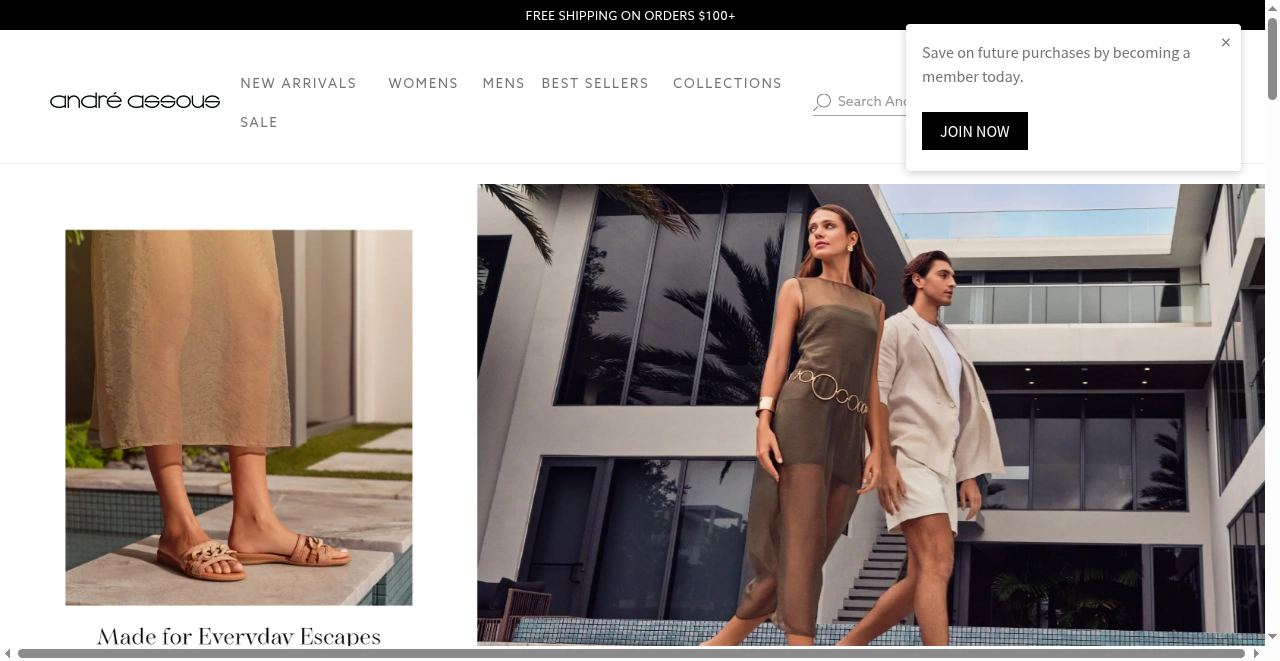Go to Best Sellers

point(595,83)
